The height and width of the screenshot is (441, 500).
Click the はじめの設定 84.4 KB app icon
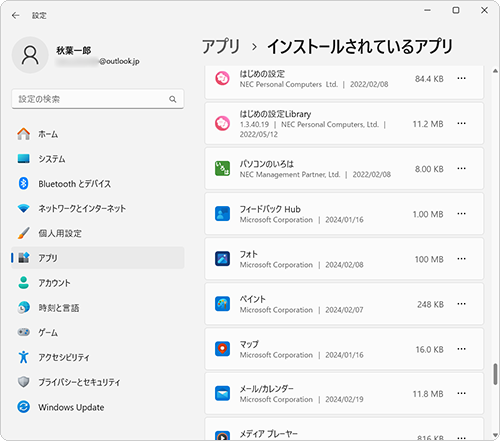[222, 78]
